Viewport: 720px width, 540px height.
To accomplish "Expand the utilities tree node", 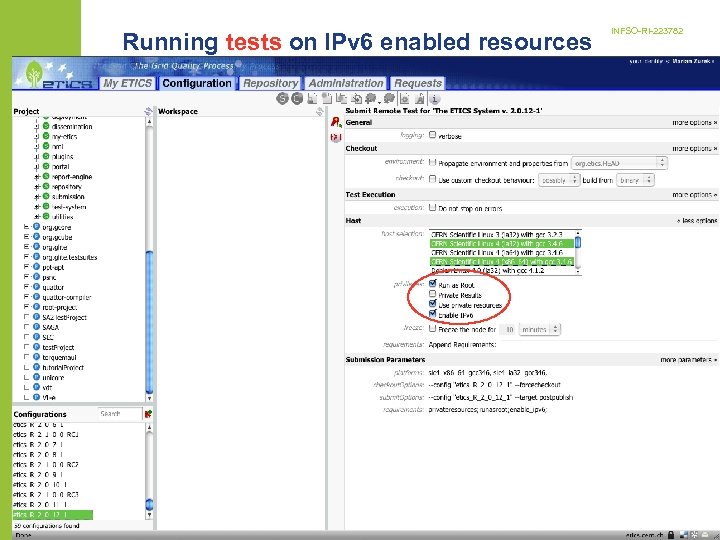I will point(37,217).
